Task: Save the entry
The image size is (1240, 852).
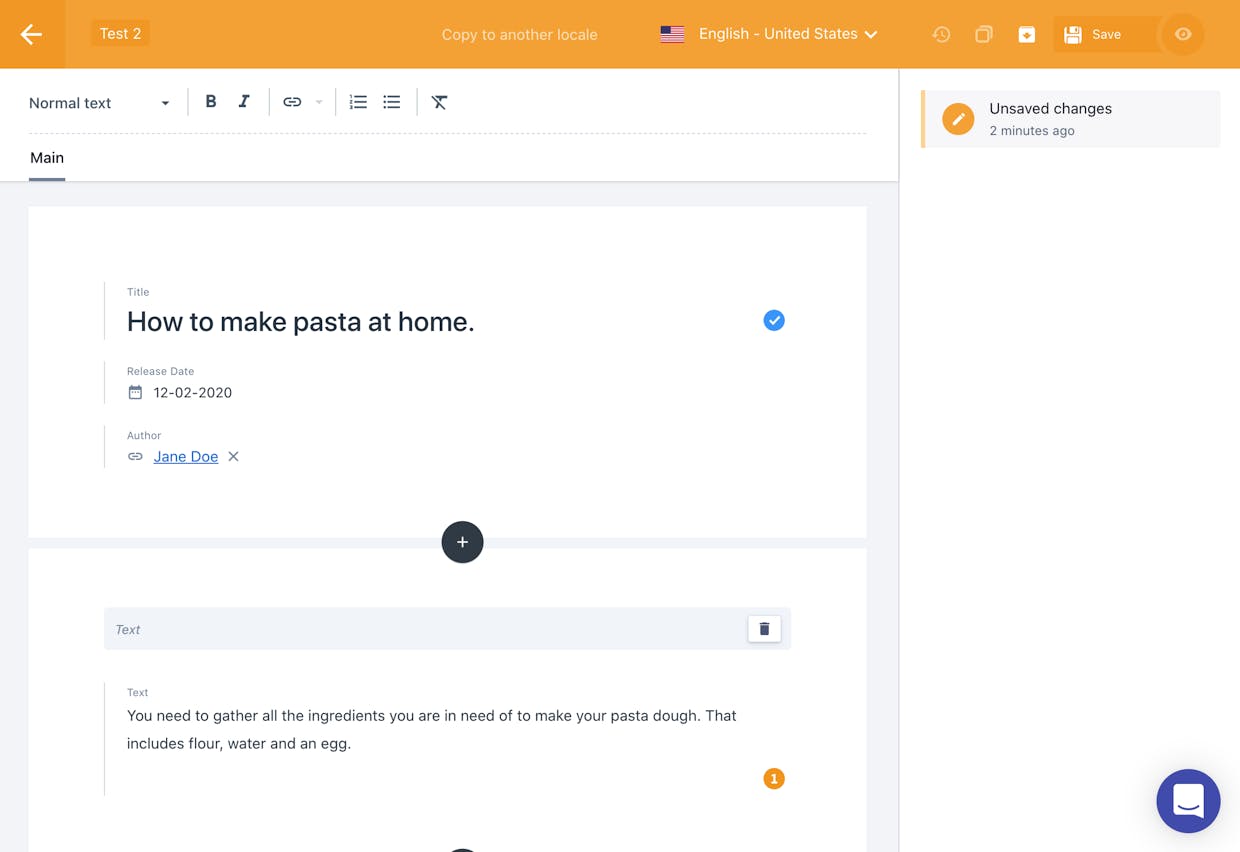Action: click(1105, 34)
